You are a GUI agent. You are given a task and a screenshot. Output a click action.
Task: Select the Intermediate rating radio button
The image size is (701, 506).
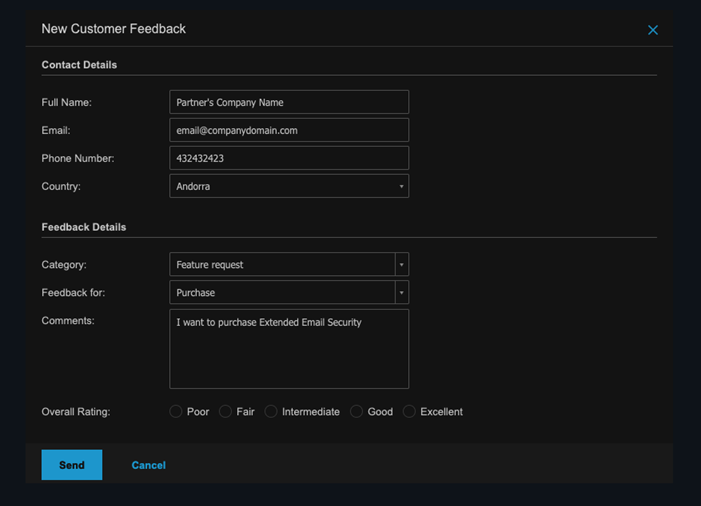[271, 412]
